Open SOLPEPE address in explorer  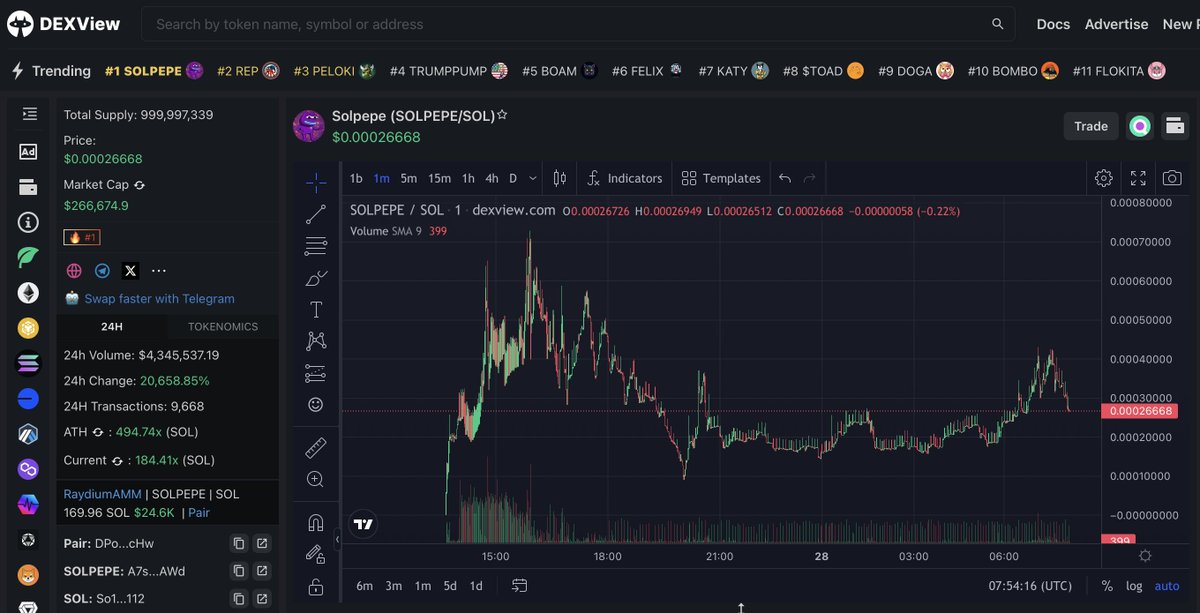(262, 571)
